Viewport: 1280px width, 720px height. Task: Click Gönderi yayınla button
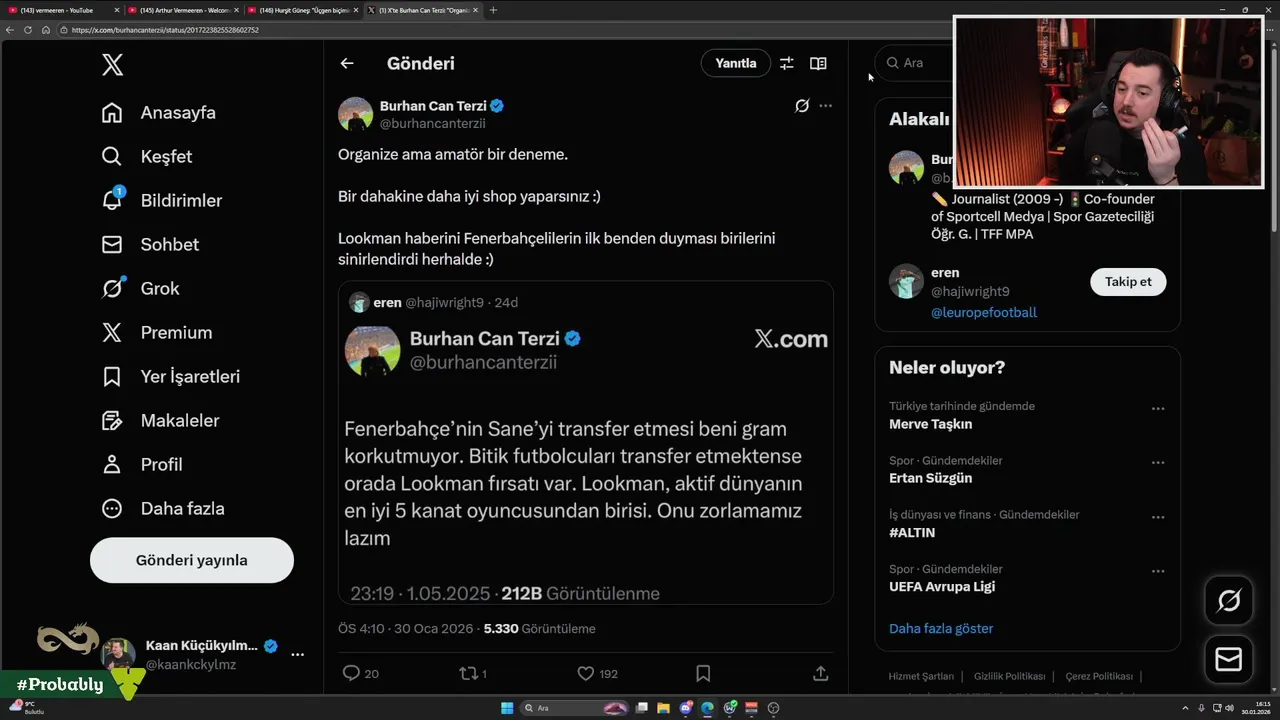click(x=192, y=560)
